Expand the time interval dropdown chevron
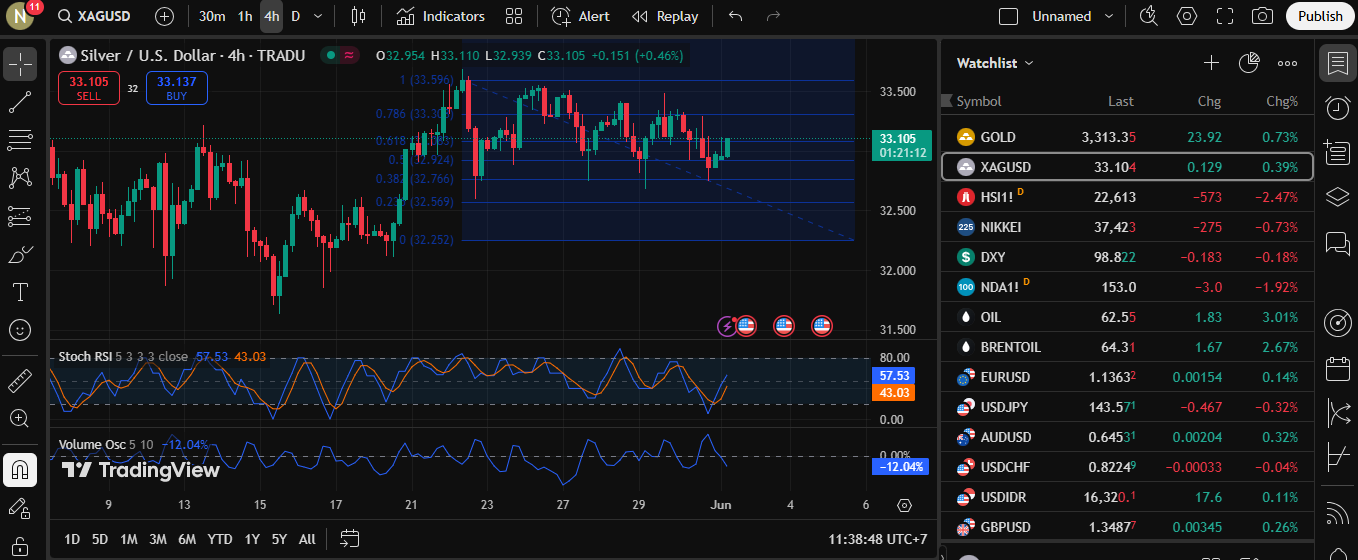1358x560 pixels. click(318, 16)
